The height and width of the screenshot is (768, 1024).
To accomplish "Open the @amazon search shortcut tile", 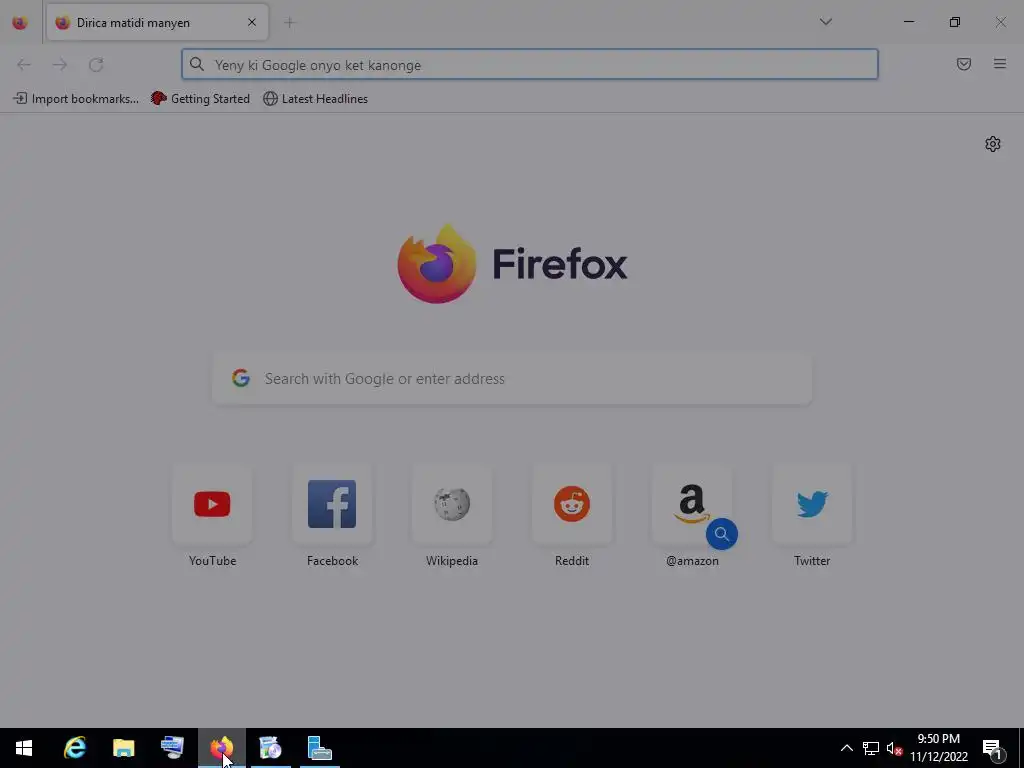I will pos(692,504).
